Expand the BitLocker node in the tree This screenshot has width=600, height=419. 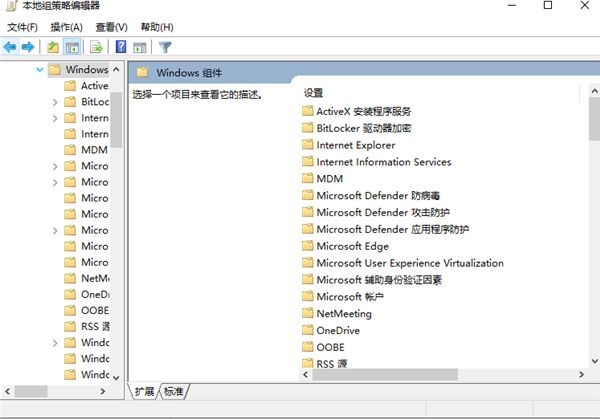55,102
